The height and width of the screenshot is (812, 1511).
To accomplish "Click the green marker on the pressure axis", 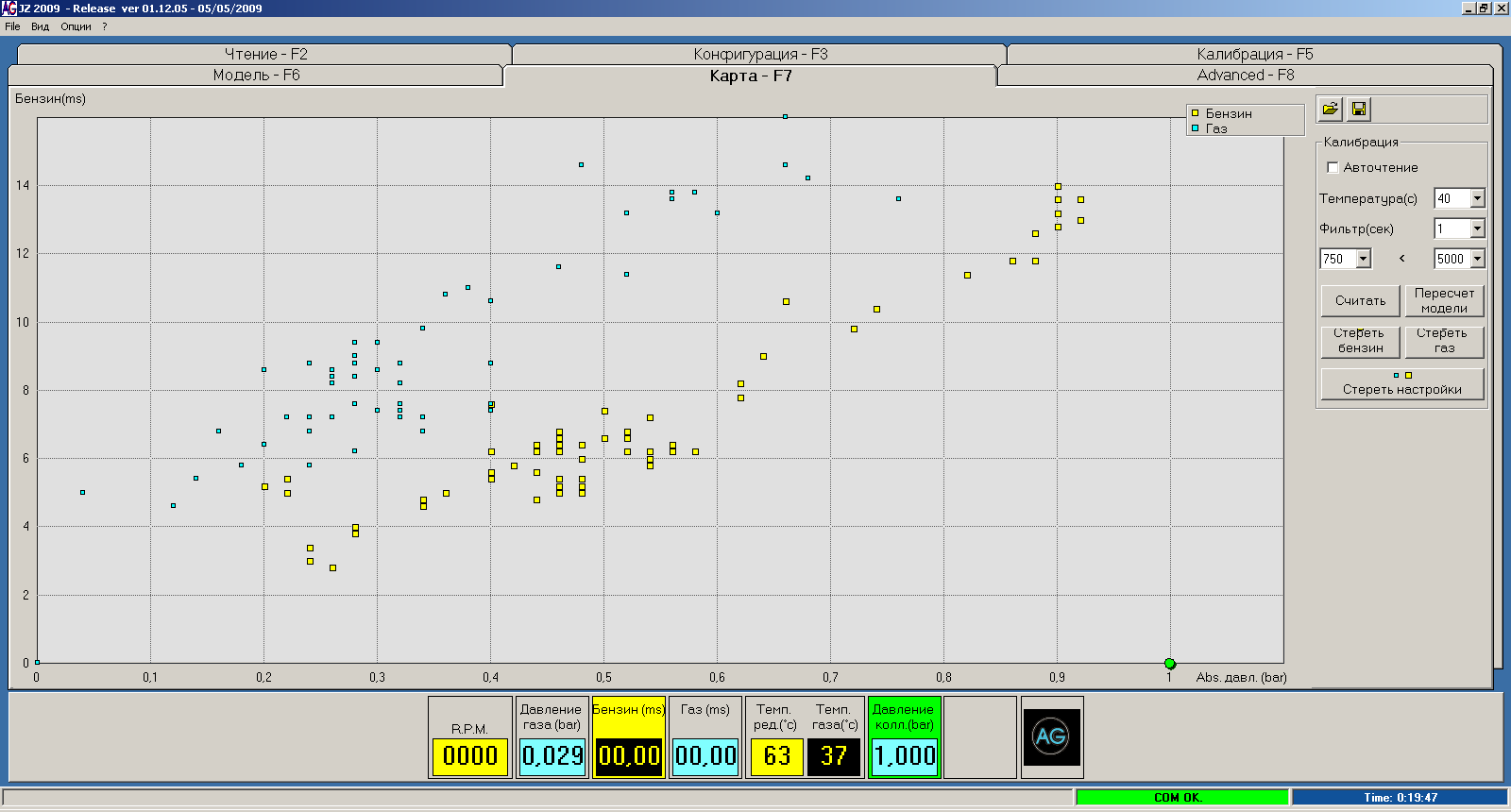I will 1169,664.
